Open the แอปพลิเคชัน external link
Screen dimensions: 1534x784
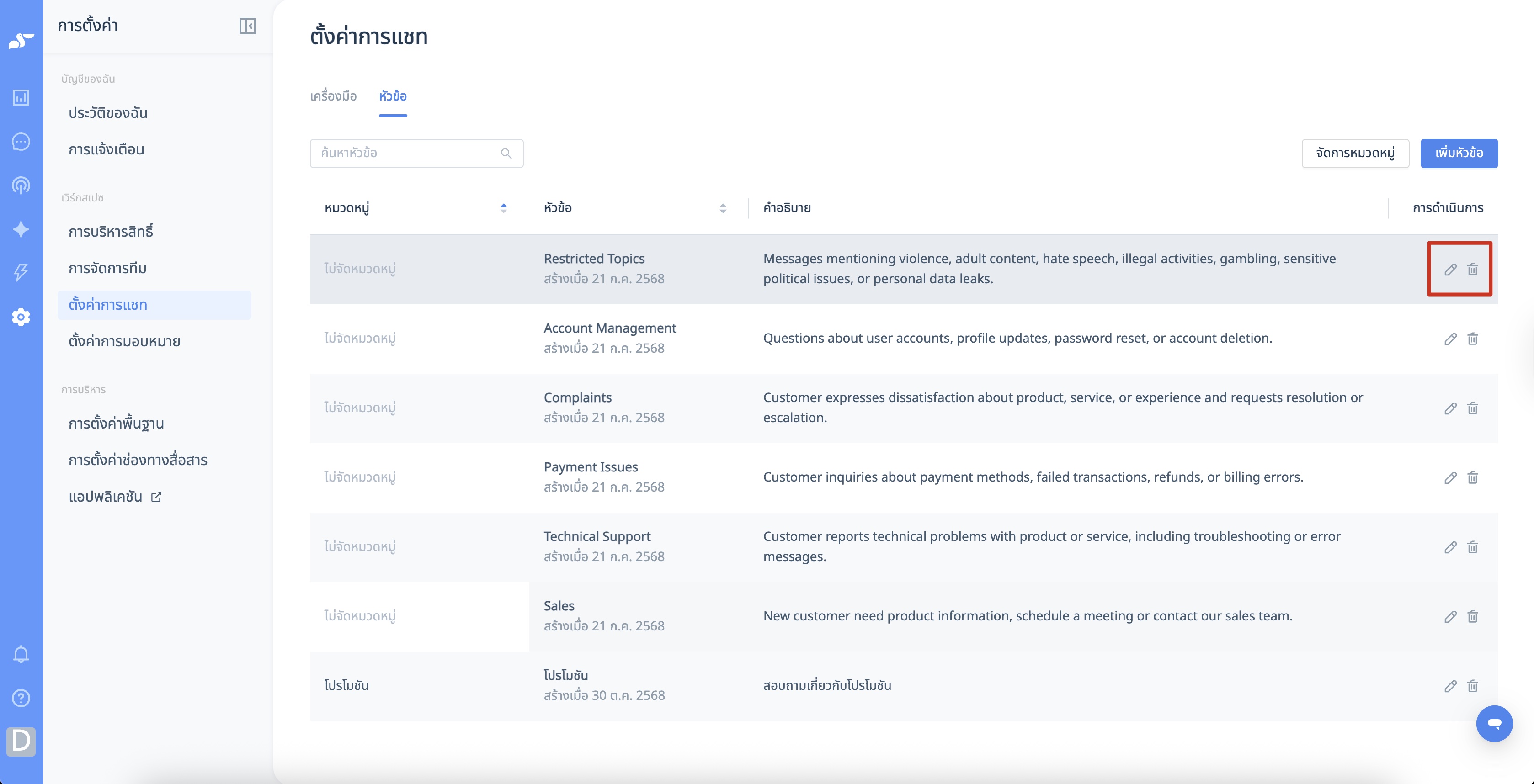(x=115, y=497)
